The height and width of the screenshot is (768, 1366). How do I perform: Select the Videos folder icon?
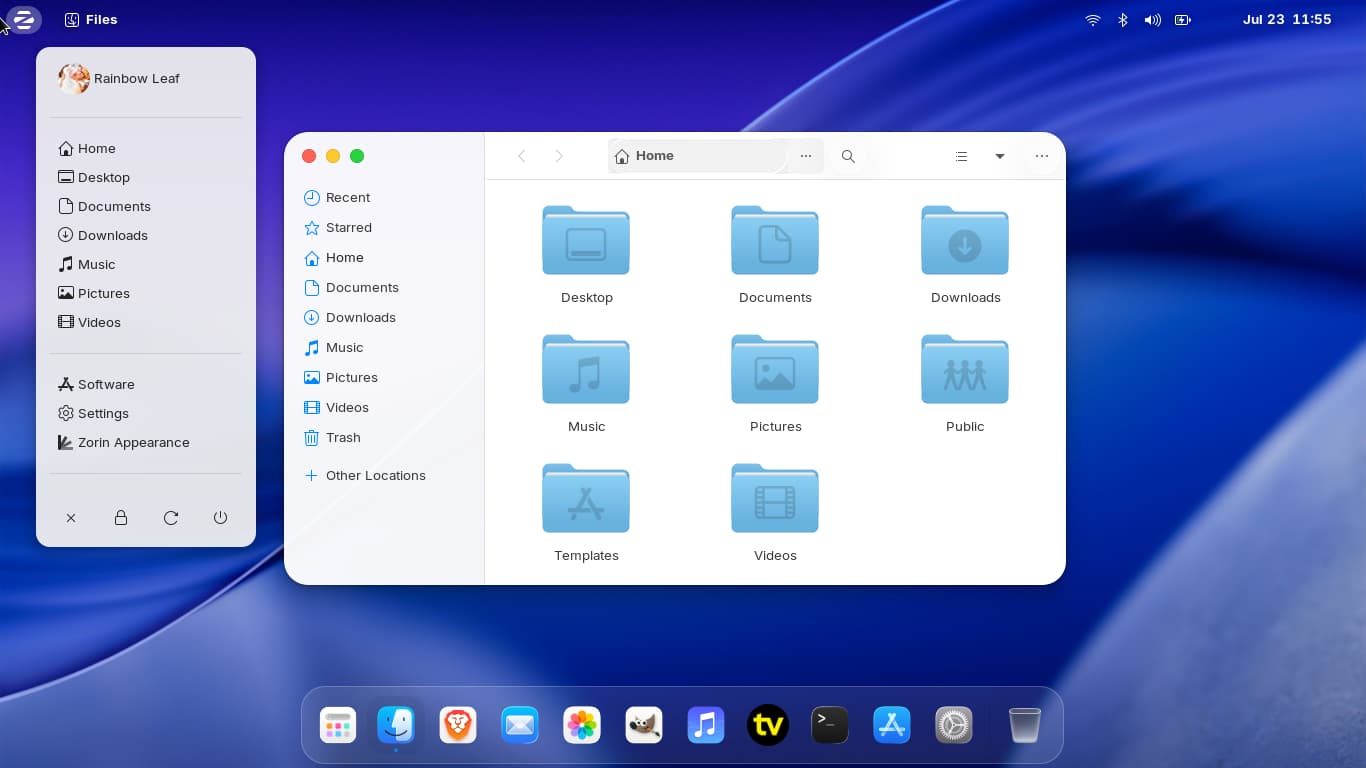click(x=775, y=498)
